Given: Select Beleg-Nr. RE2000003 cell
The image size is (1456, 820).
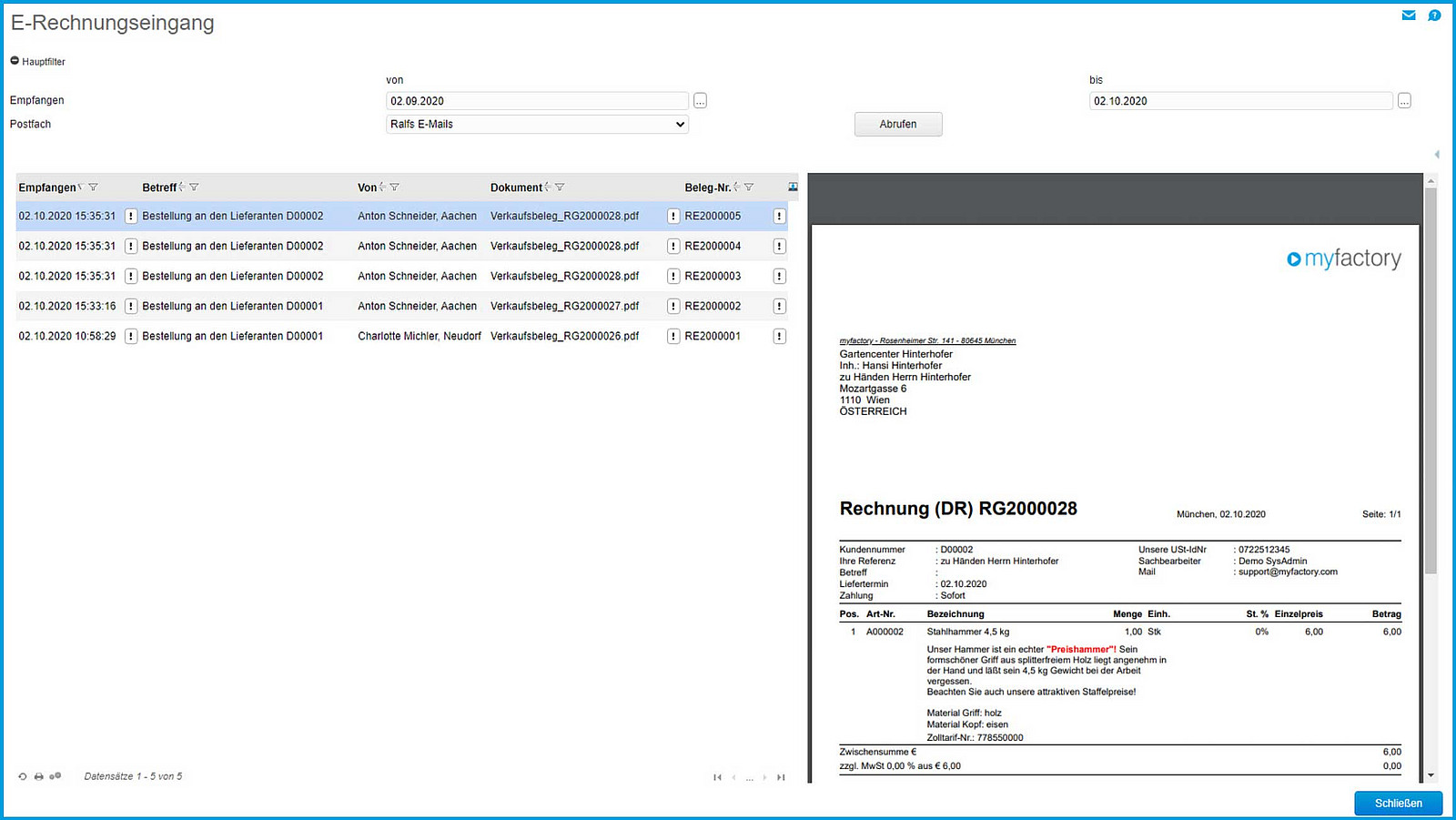Looking at the screenshot, I should pyautogui.click(x=713, y=277).
